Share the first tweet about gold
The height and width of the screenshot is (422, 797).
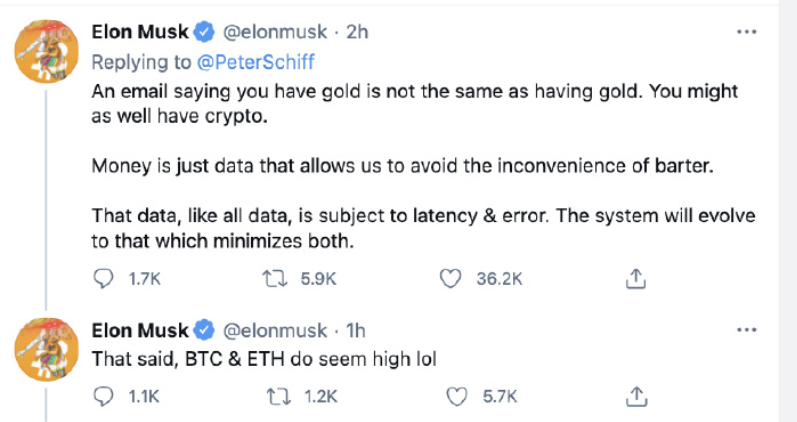(633, 280)
